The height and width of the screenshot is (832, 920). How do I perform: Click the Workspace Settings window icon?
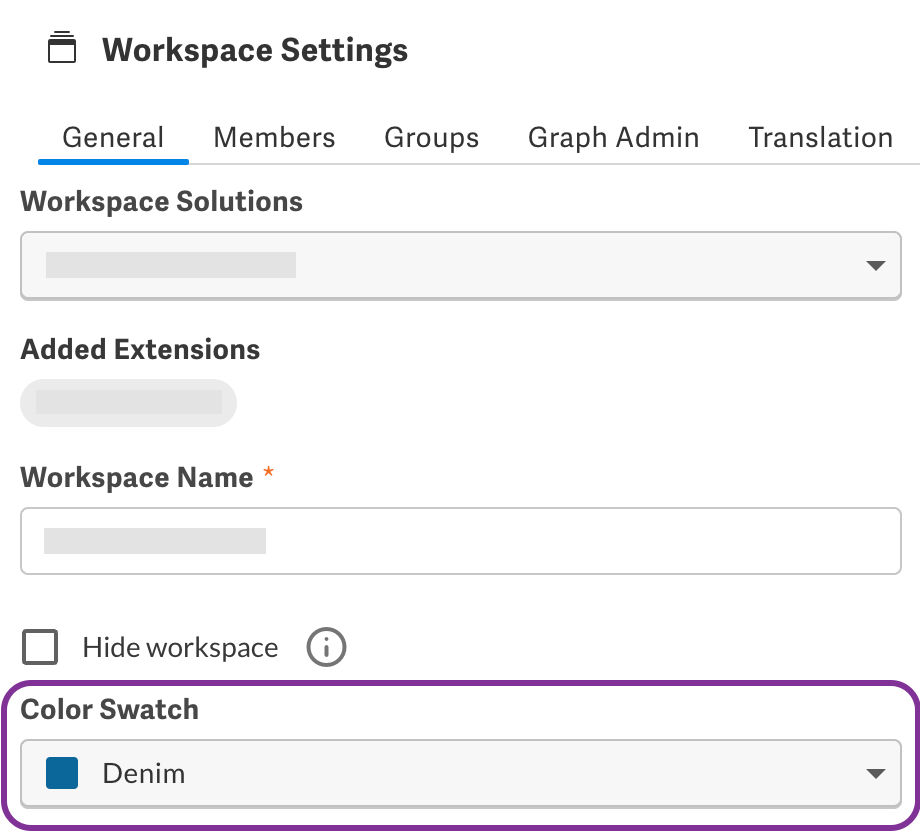(62, 48)
